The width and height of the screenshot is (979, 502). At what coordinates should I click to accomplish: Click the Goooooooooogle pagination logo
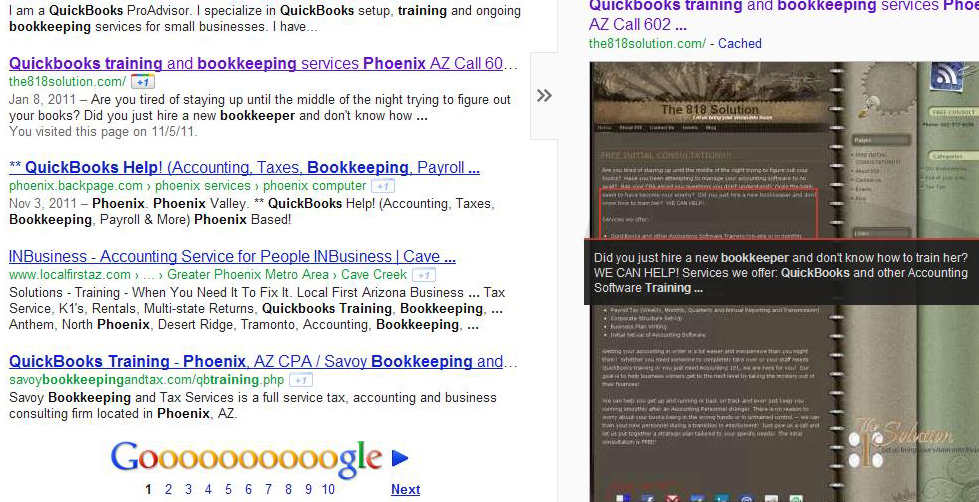click(246, 458)
